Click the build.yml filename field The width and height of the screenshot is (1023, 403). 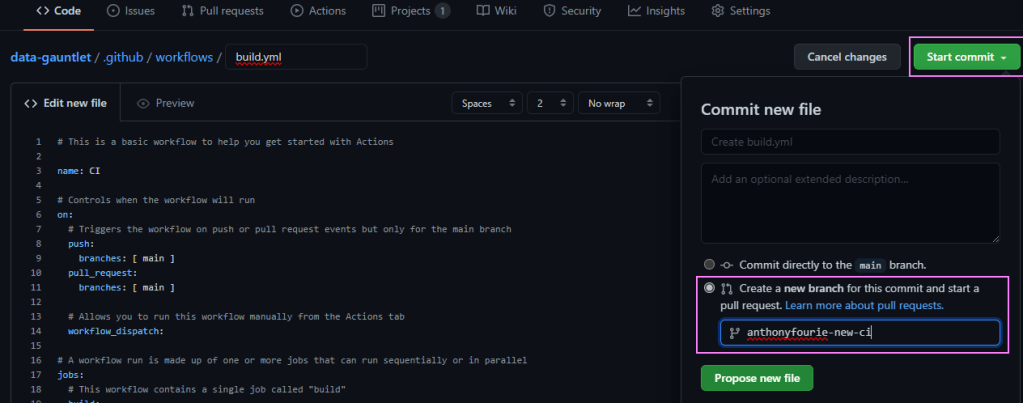[x=296, y=57]
